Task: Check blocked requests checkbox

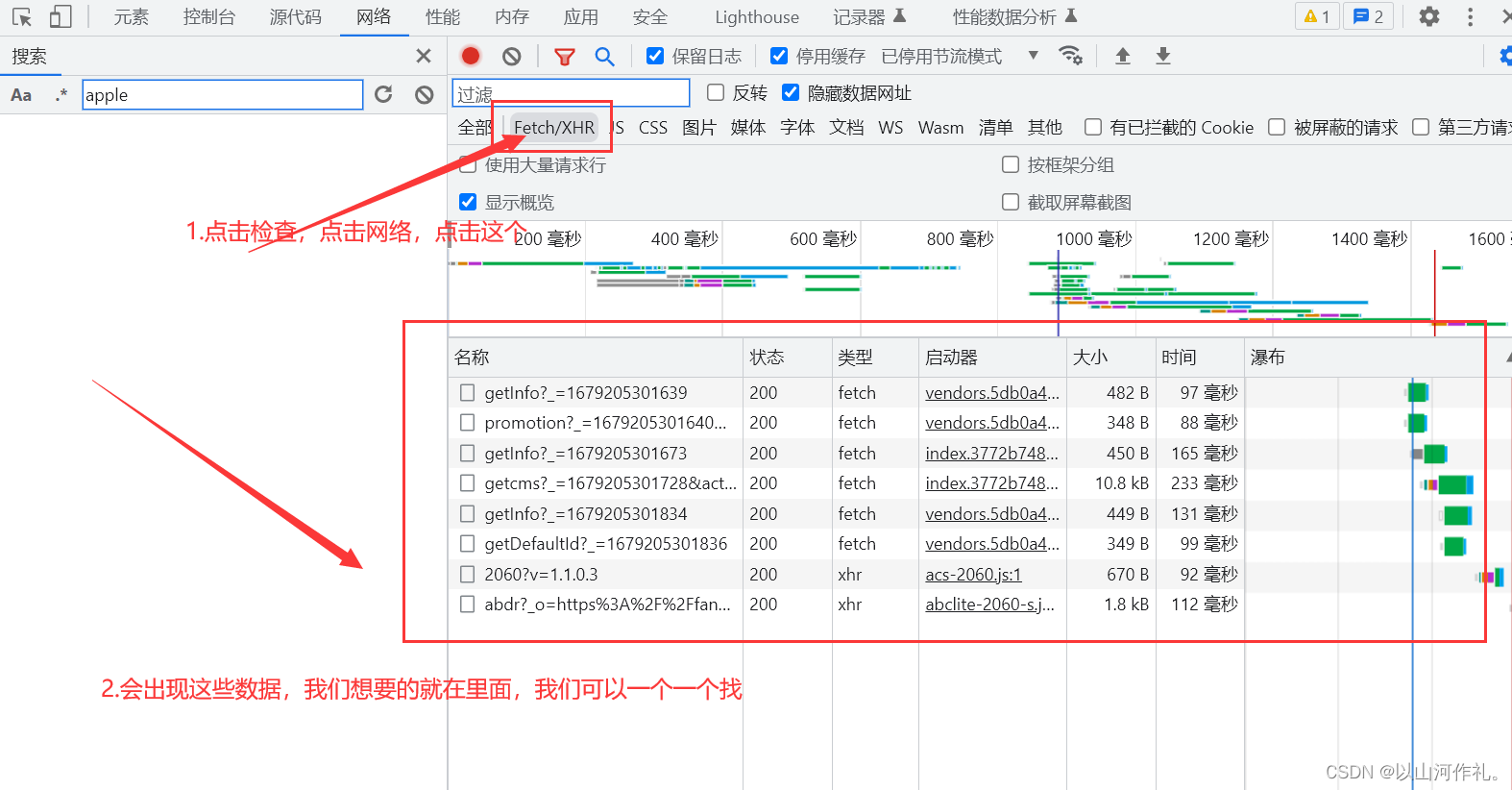Action: point(1277,127)
